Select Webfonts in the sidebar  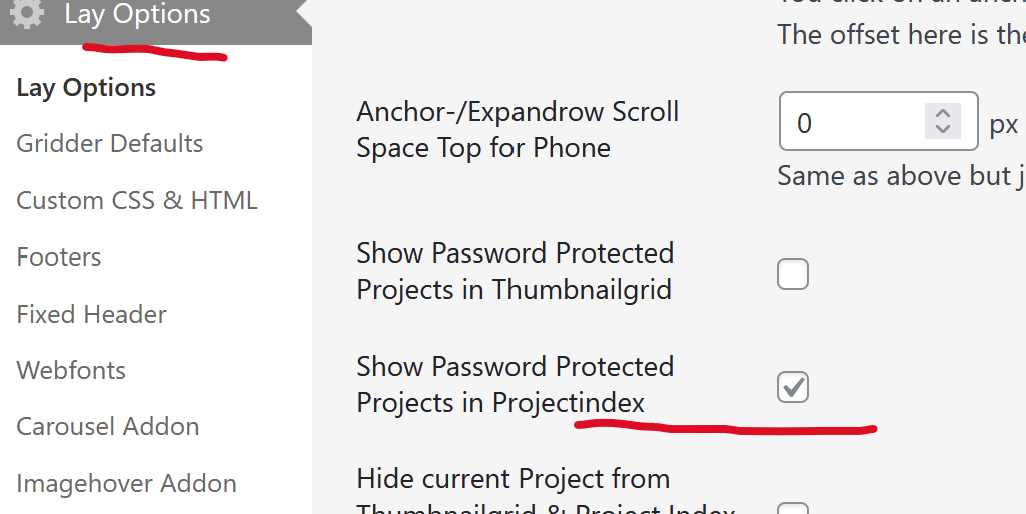tap(71, 370)
